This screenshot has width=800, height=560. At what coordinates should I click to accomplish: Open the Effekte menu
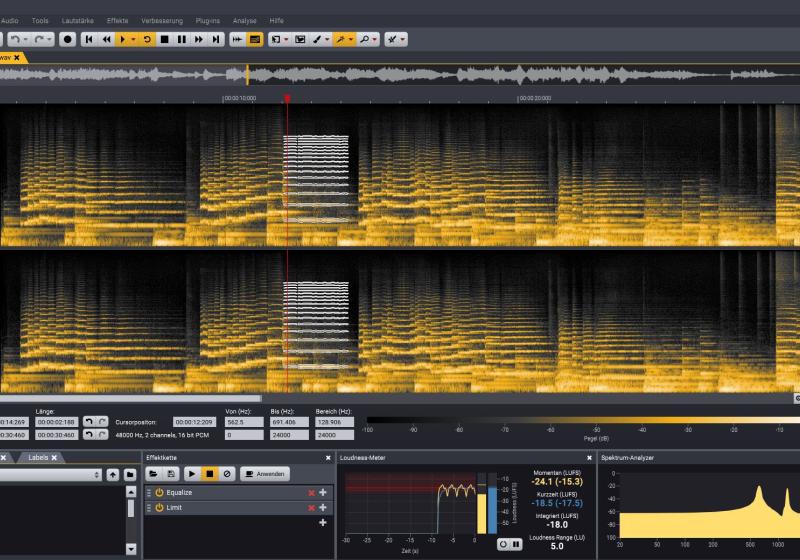coord(117,20)
